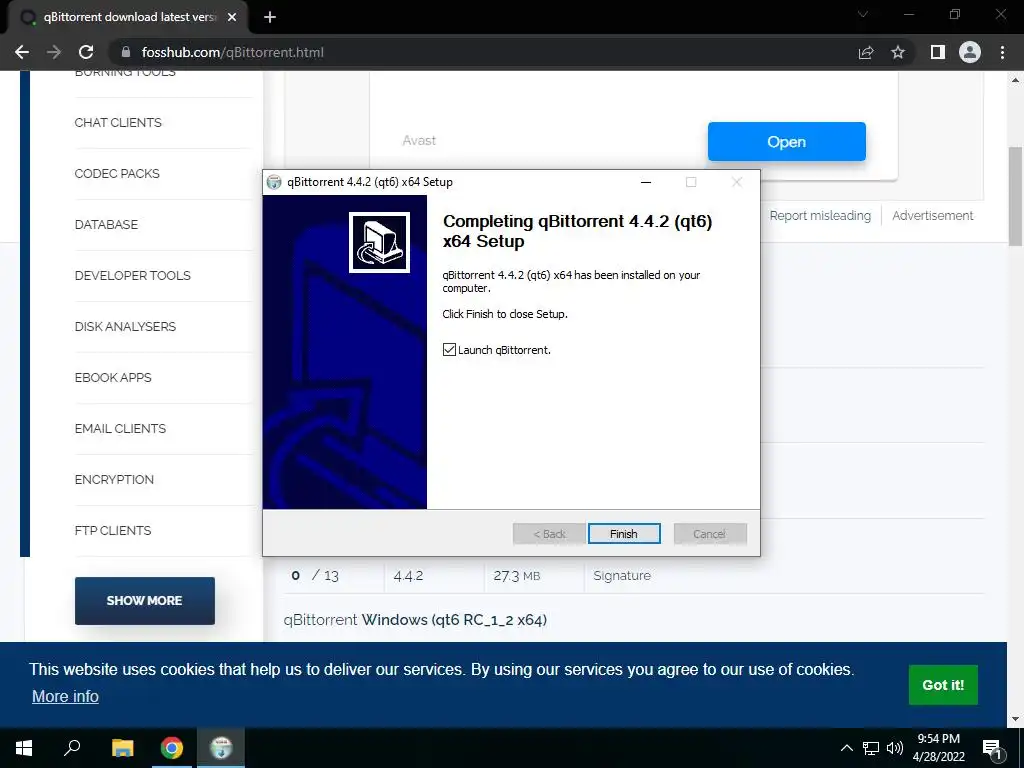
Task: Click the 27.3 MB size cell
Action: tap(517, 575)
